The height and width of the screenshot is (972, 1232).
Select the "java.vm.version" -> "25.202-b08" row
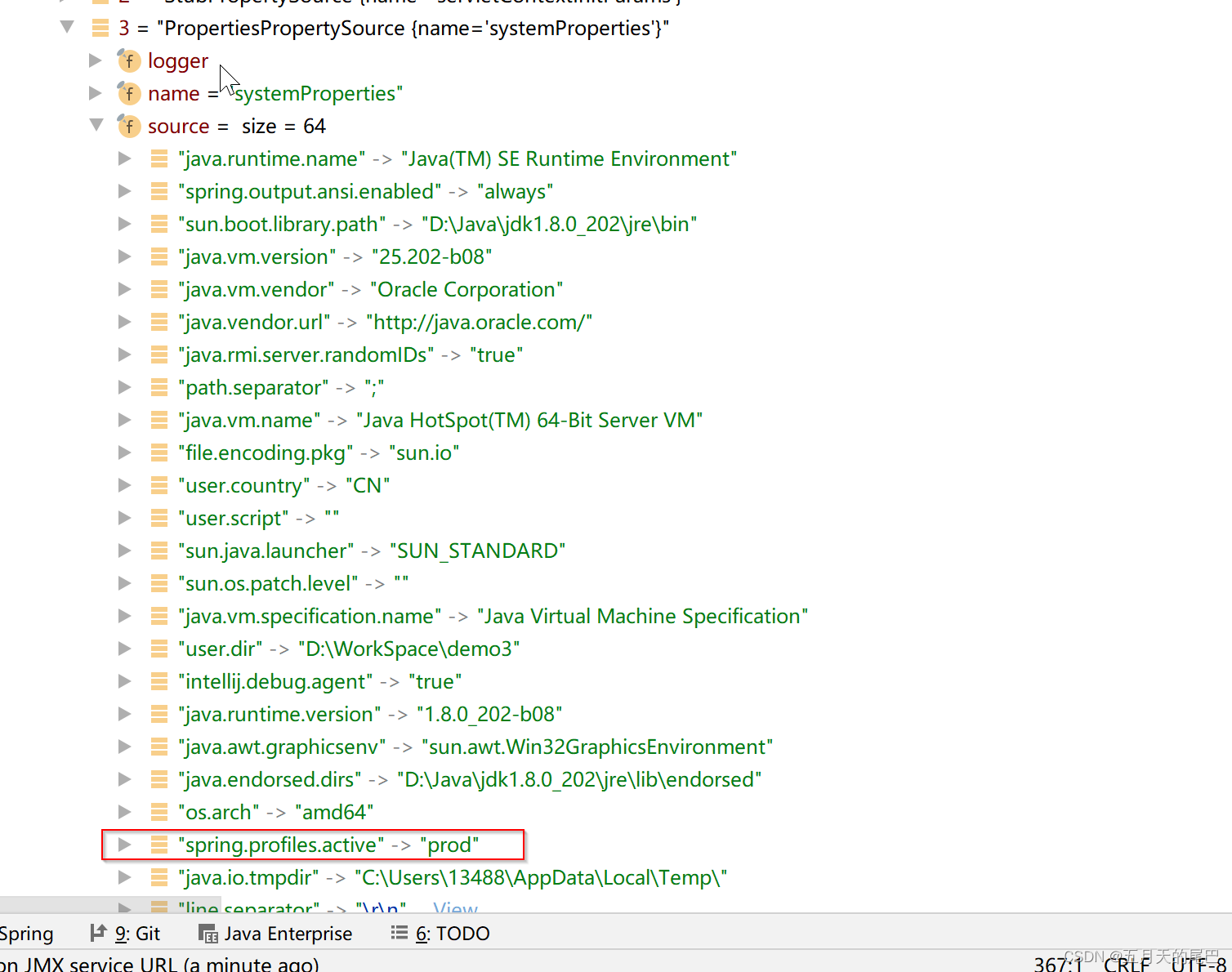coord(335,256)
